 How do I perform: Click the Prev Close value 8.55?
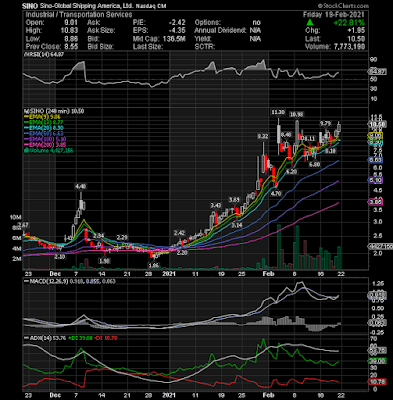click(x=71, y=47)
